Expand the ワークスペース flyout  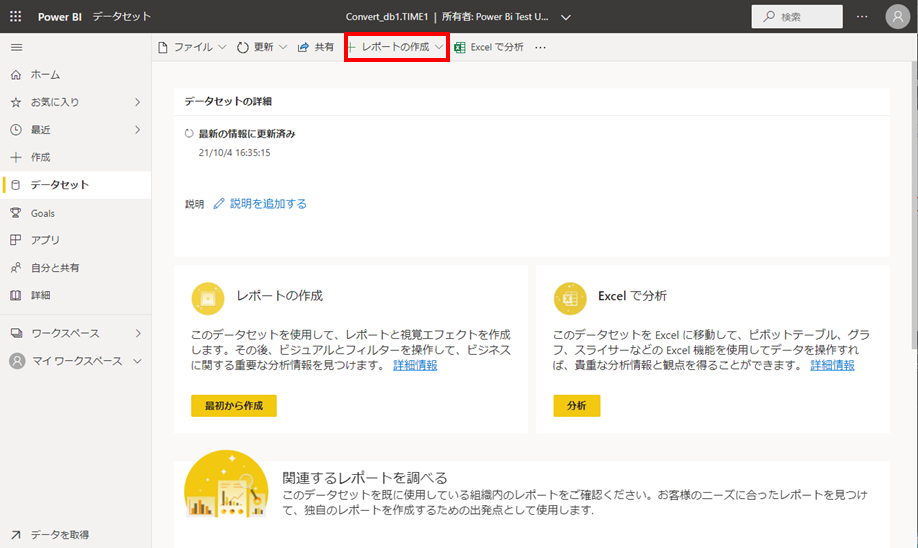138,333
